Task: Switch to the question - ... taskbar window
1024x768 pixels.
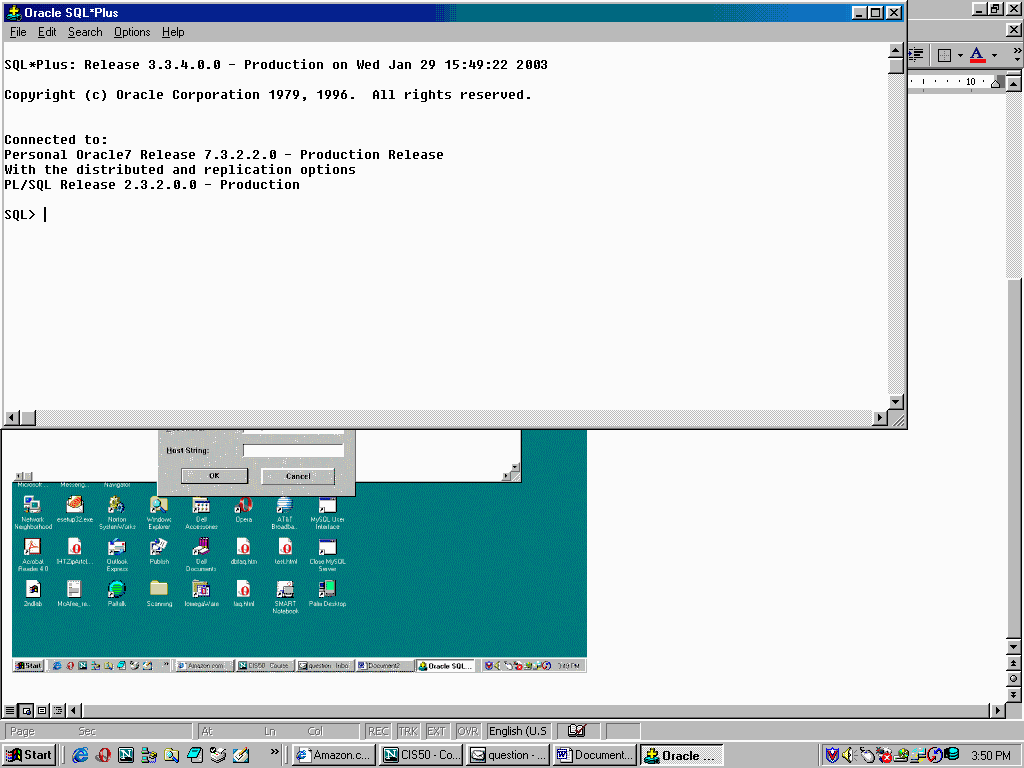Action: [x=509, y=756]
